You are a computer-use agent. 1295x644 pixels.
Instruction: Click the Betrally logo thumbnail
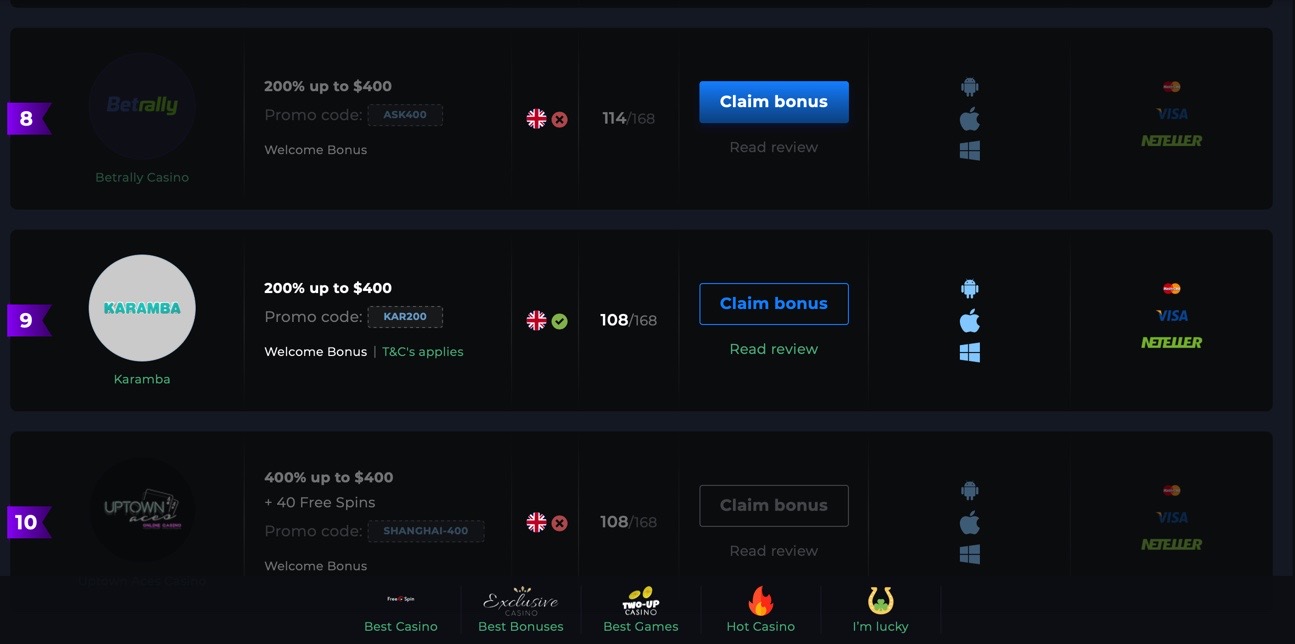coord(142,106)
